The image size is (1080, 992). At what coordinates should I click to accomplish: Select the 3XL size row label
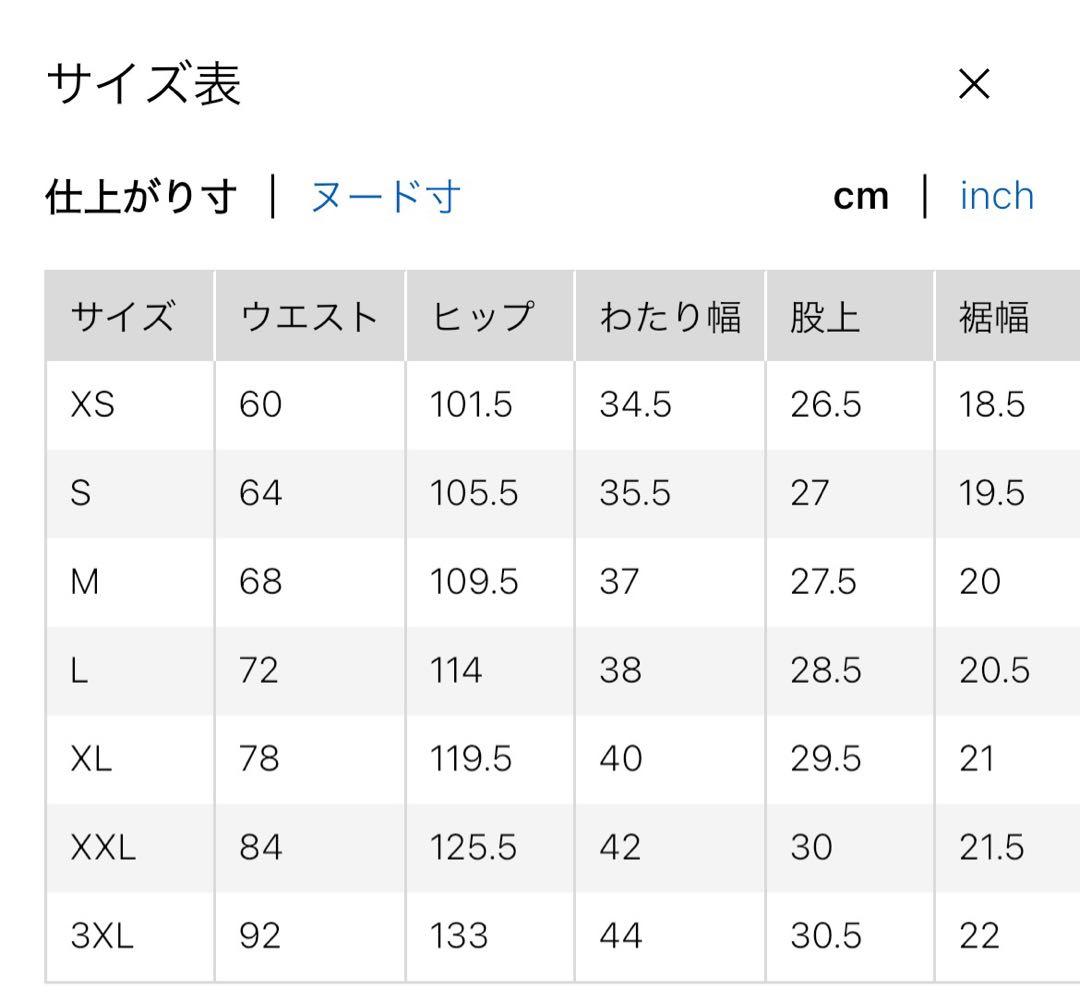[x=102, y=936]
